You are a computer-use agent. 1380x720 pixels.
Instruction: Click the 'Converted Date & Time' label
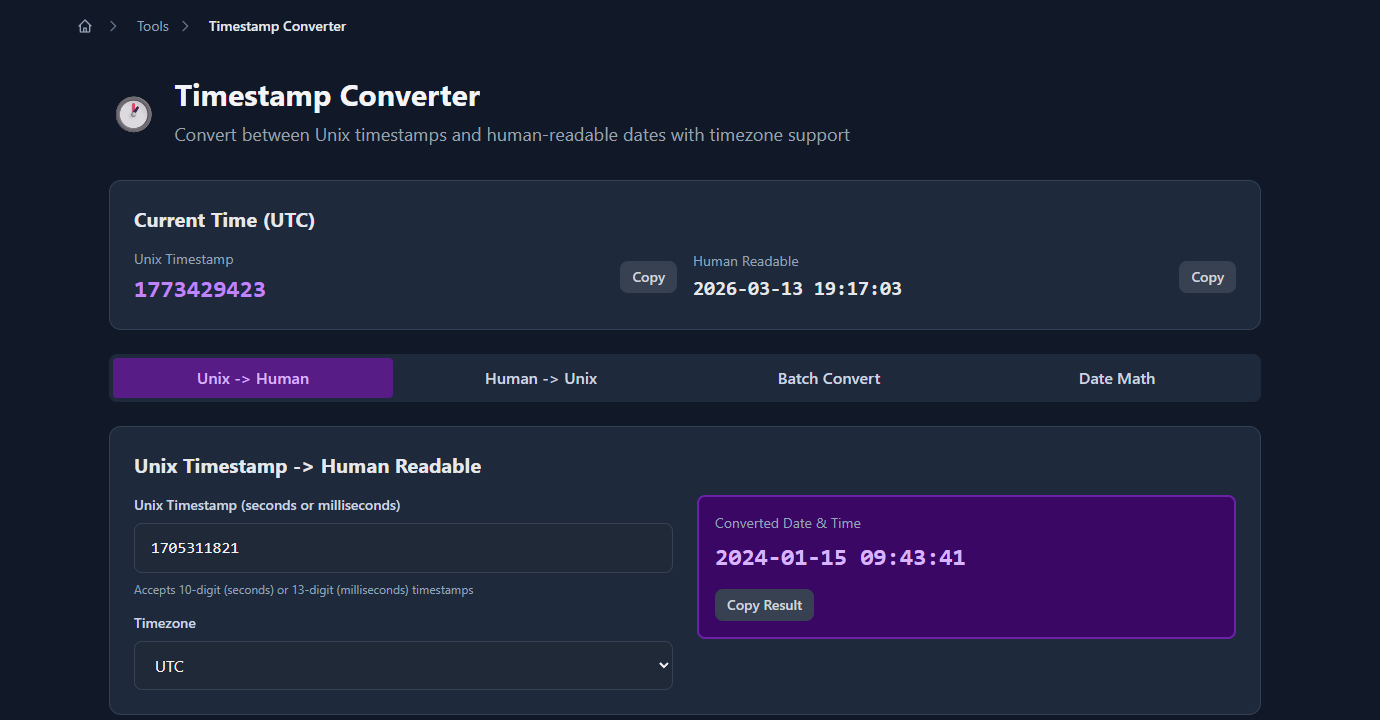[x=788, y=523]
